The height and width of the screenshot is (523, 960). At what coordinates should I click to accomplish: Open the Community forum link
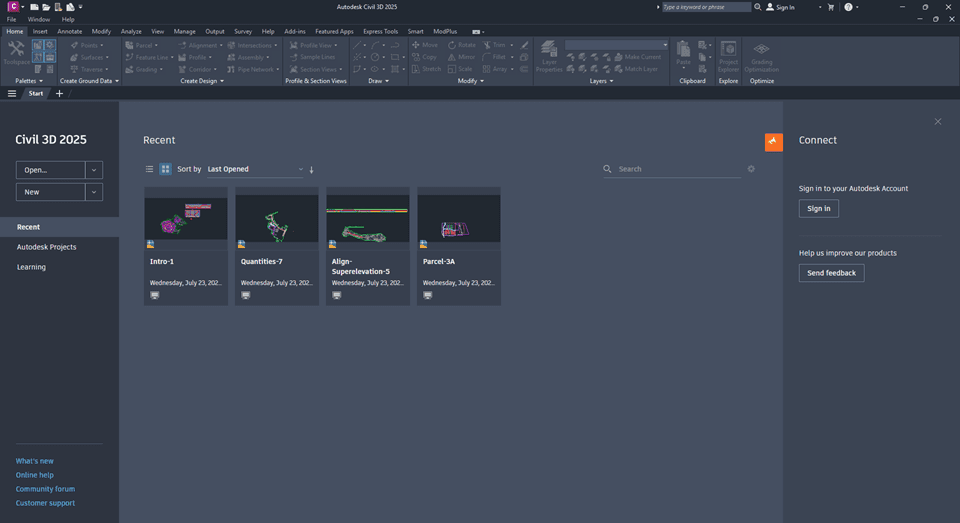45,489
